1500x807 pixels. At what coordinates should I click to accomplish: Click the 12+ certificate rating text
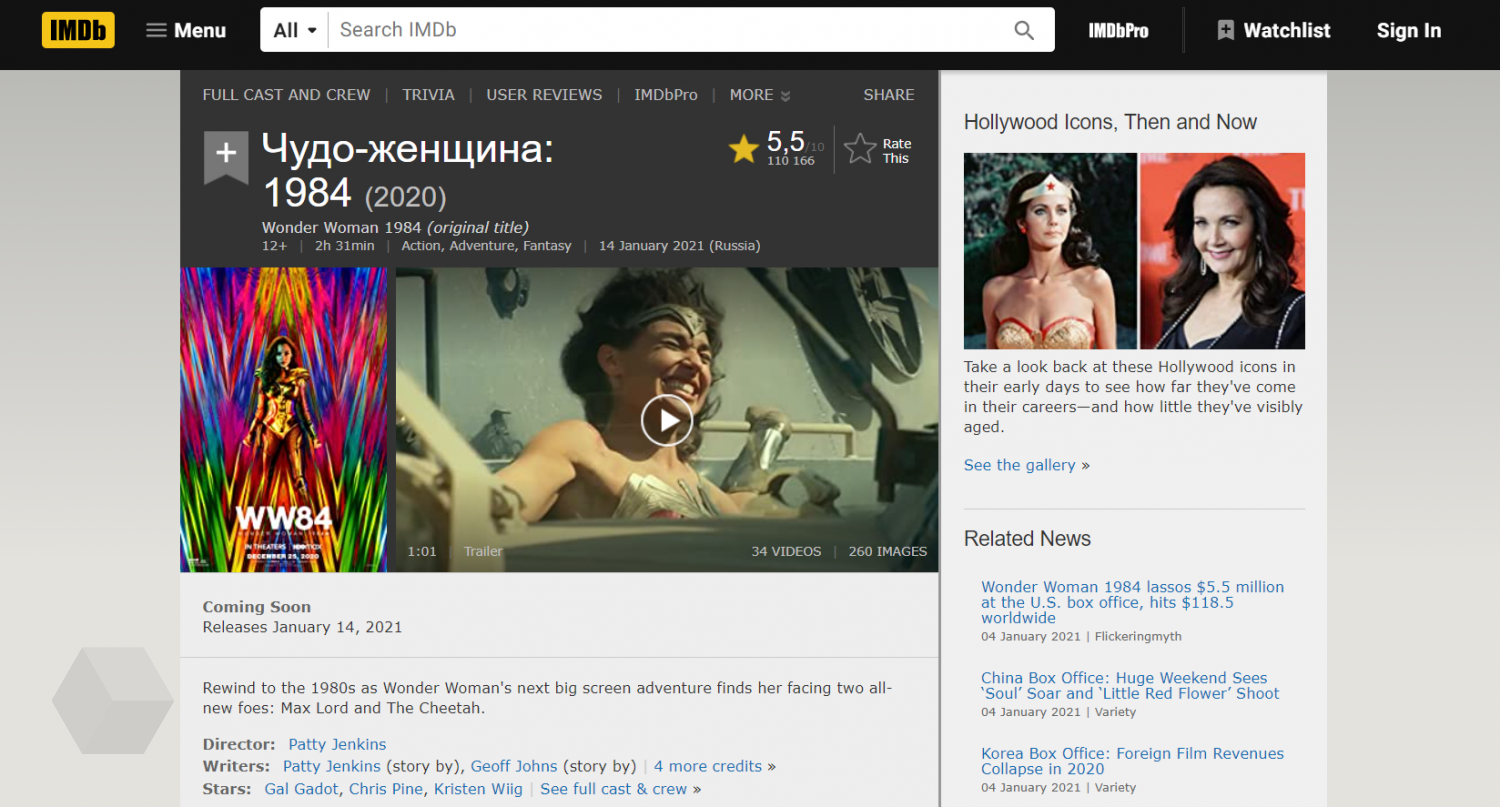pos(275,246)
